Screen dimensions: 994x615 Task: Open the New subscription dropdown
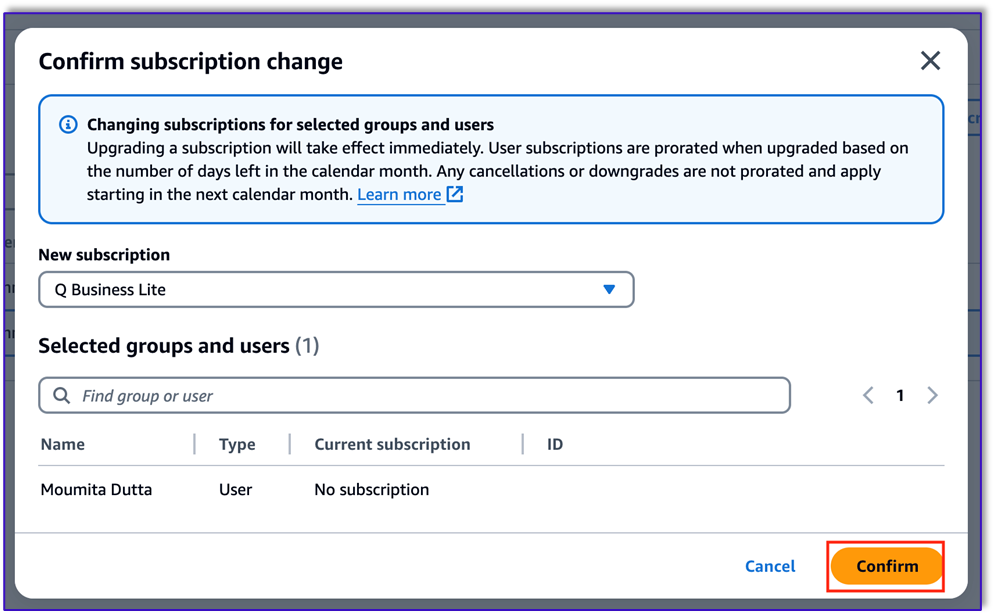[336, 289]
